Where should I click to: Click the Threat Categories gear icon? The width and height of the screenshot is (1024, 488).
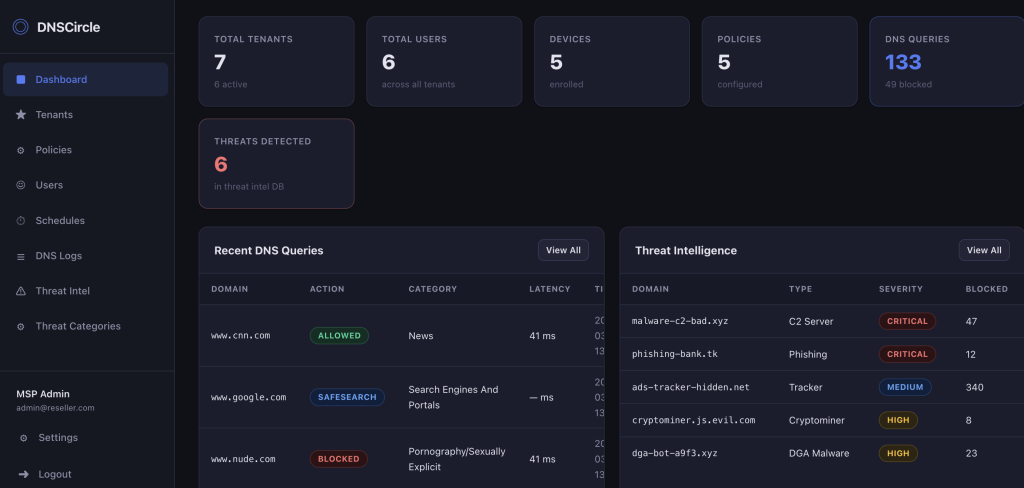click(21, 327)
